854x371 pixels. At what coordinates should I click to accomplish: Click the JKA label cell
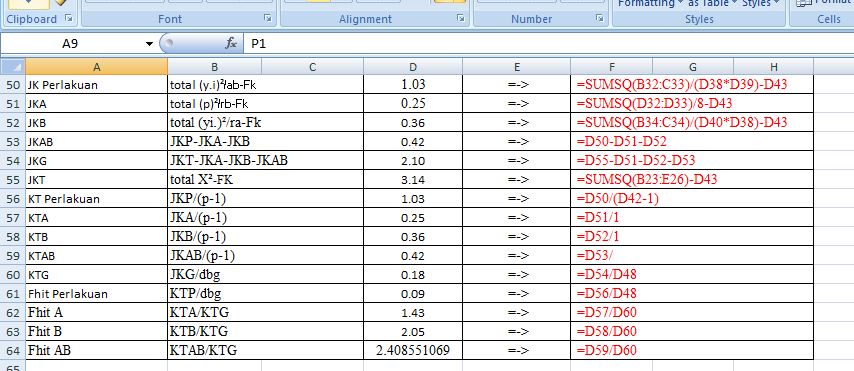tap(96, 104)
